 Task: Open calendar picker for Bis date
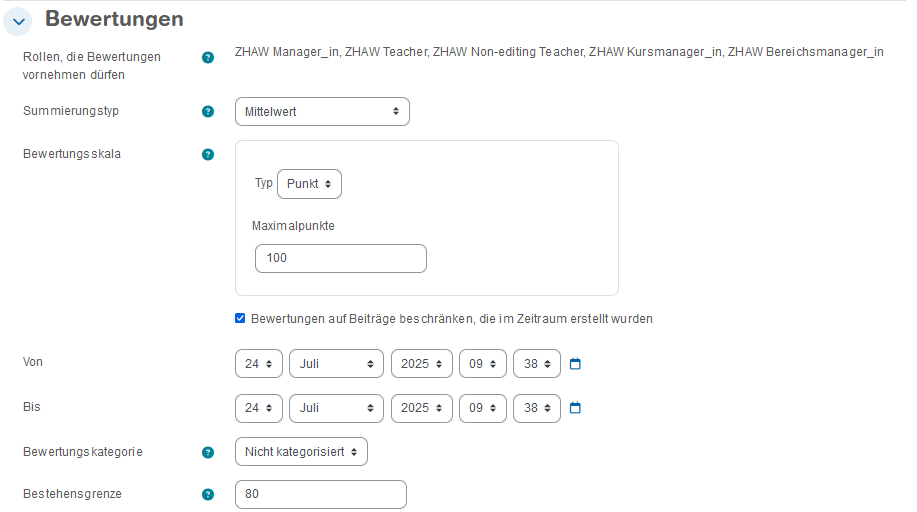pyautogui.click(x=575, y=408)
